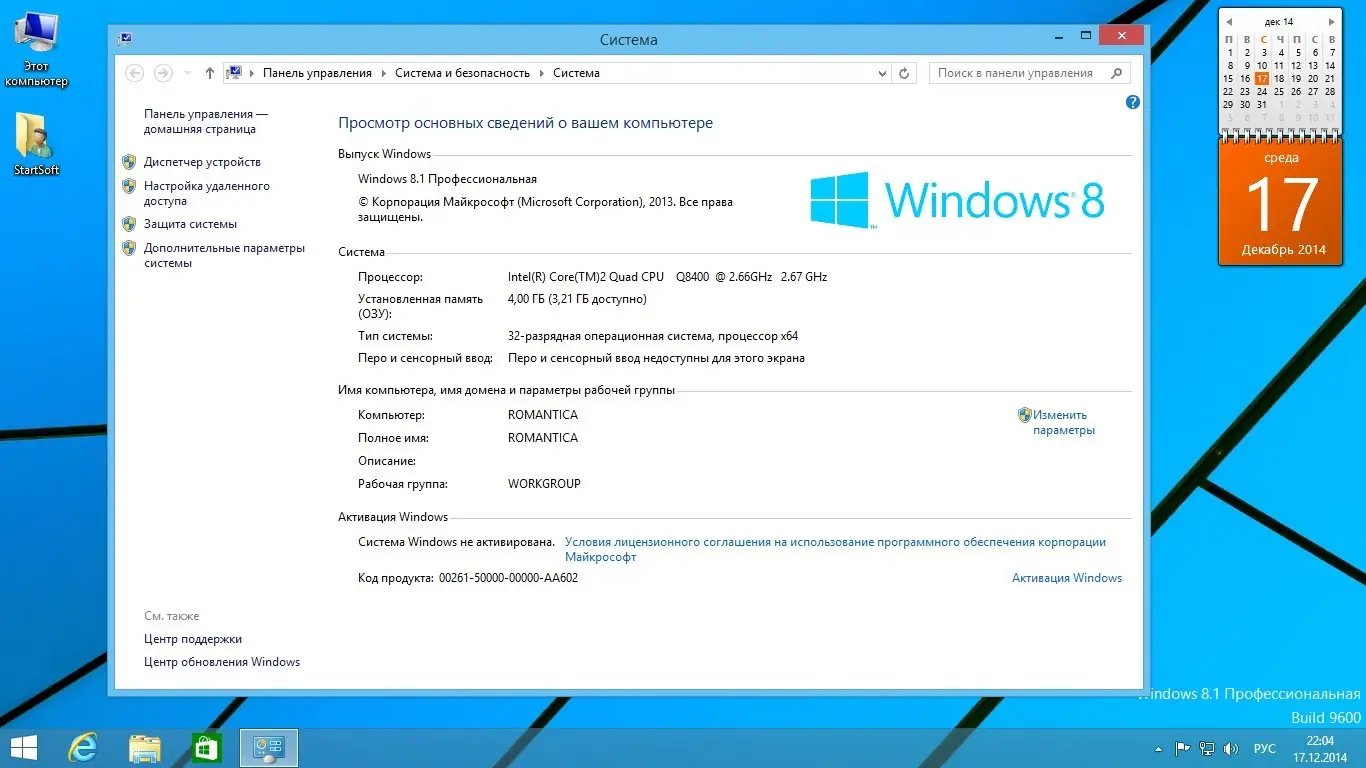
Task: Click the heading Просмотр основных сведений о вашем компьютере
Action: pyautogui.click(x=526, y=123)
